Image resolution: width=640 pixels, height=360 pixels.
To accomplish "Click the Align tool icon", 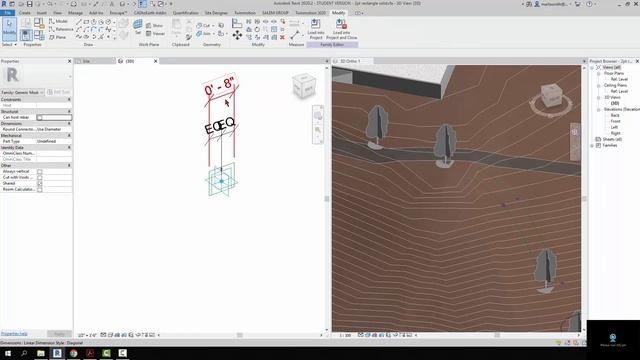I will (x=237, y=23).
